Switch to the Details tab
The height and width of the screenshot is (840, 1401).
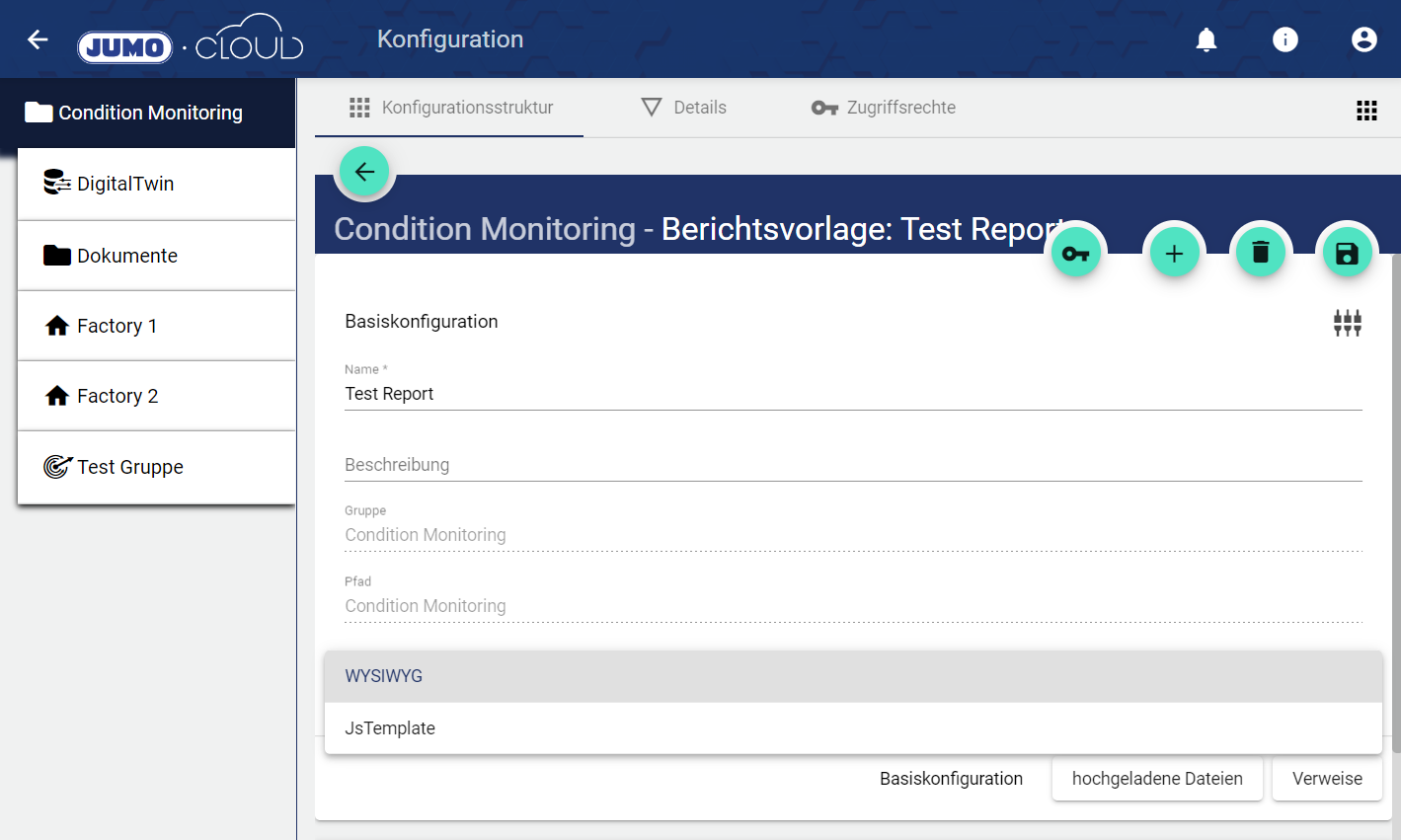[x=683, y=108]
